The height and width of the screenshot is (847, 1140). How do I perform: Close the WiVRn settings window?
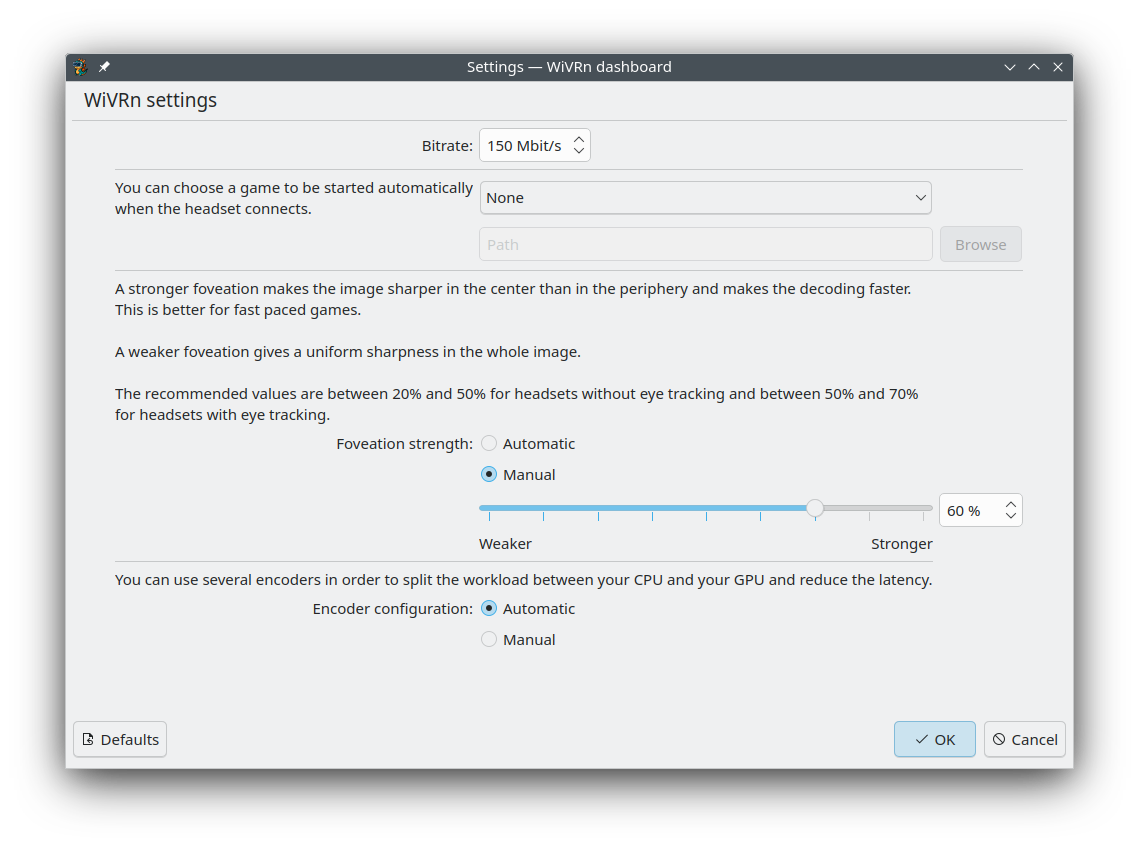(1058, 67)
